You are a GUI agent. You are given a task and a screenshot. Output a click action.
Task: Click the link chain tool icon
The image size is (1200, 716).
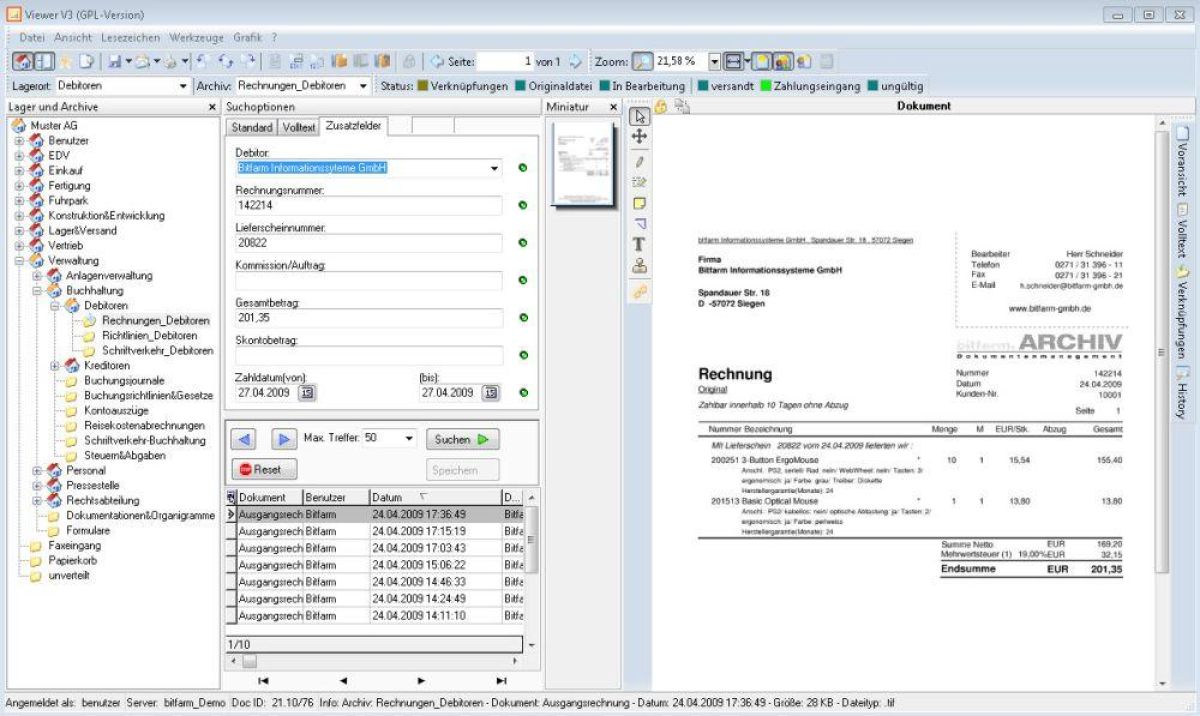640,291
